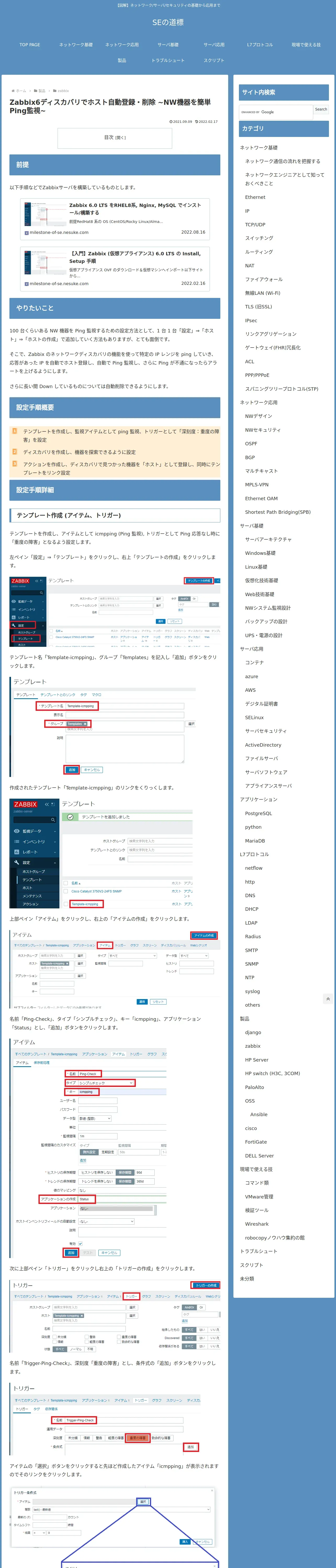Open the SNMP category link
This screenshot has width=336, height=1568.
pos(252,964)
